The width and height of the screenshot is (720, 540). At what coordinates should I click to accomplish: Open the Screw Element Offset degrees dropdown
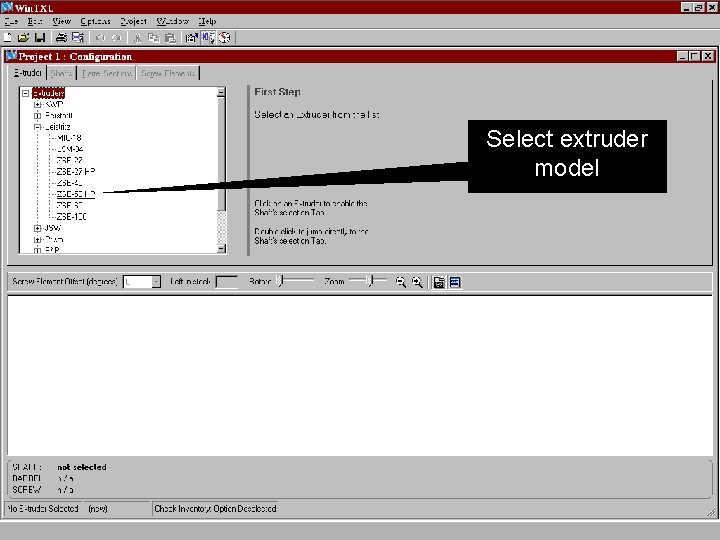156,281
